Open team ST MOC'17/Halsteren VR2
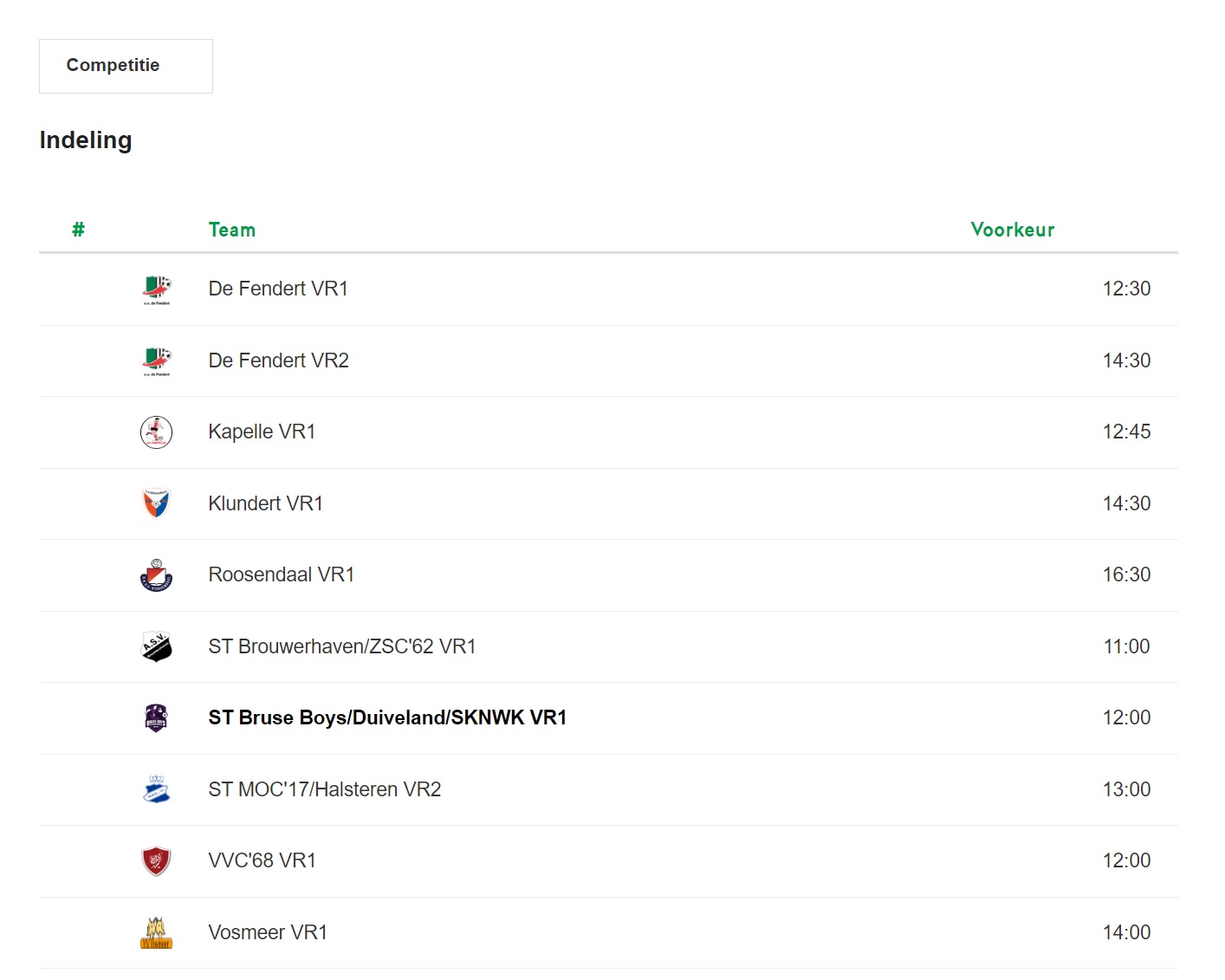Screen dimensions: 1225x980 (325, 789)
